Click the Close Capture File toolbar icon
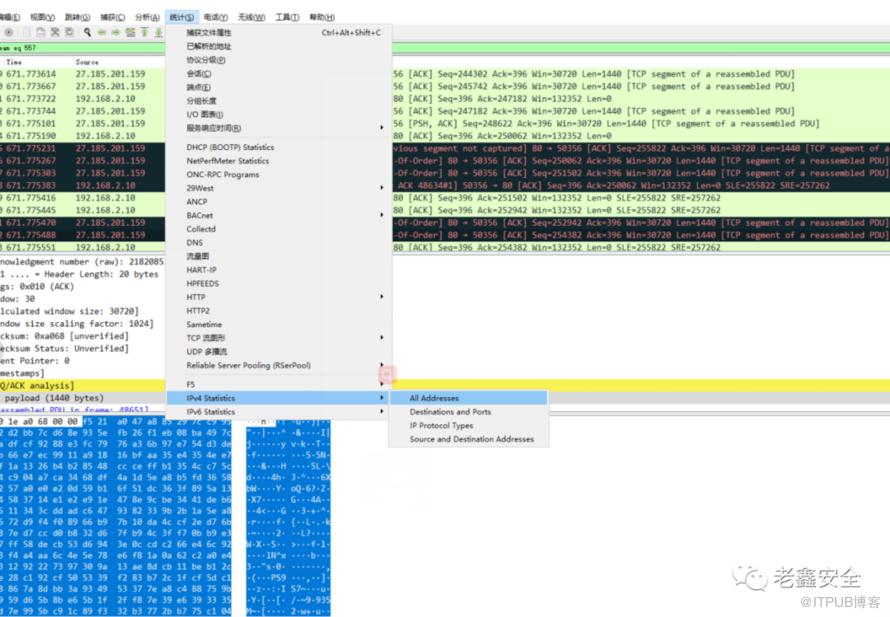This screenshot has height=617, width=890. pos(55,32)
